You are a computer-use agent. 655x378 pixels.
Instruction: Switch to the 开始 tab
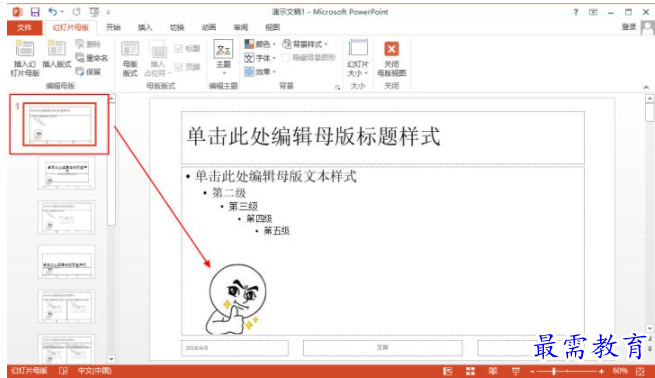113,28
